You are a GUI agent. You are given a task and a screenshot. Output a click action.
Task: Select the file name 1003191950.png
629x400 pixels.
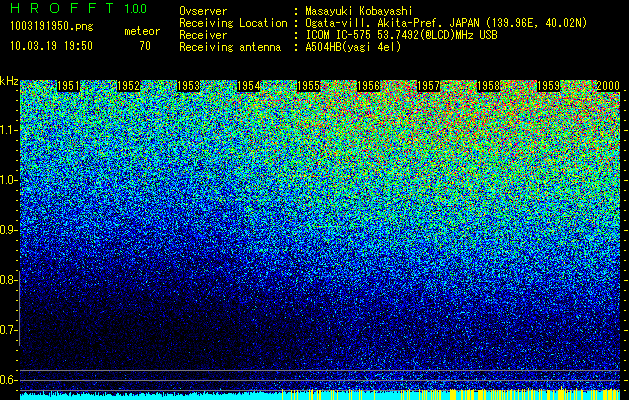(52, 26)
